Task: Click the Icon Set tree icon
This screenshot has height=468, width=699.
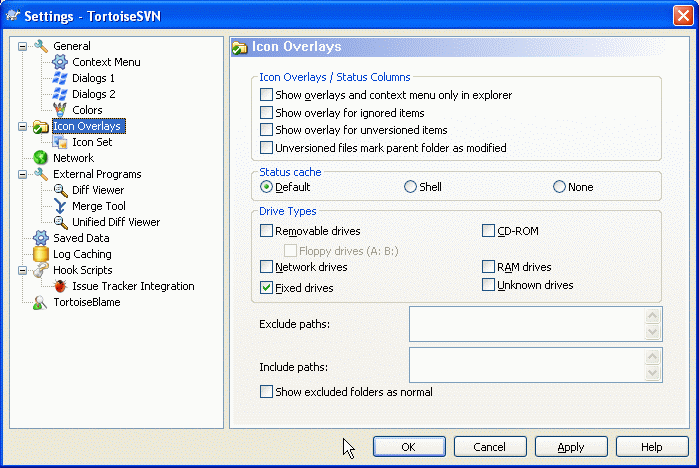Action: 60,142
